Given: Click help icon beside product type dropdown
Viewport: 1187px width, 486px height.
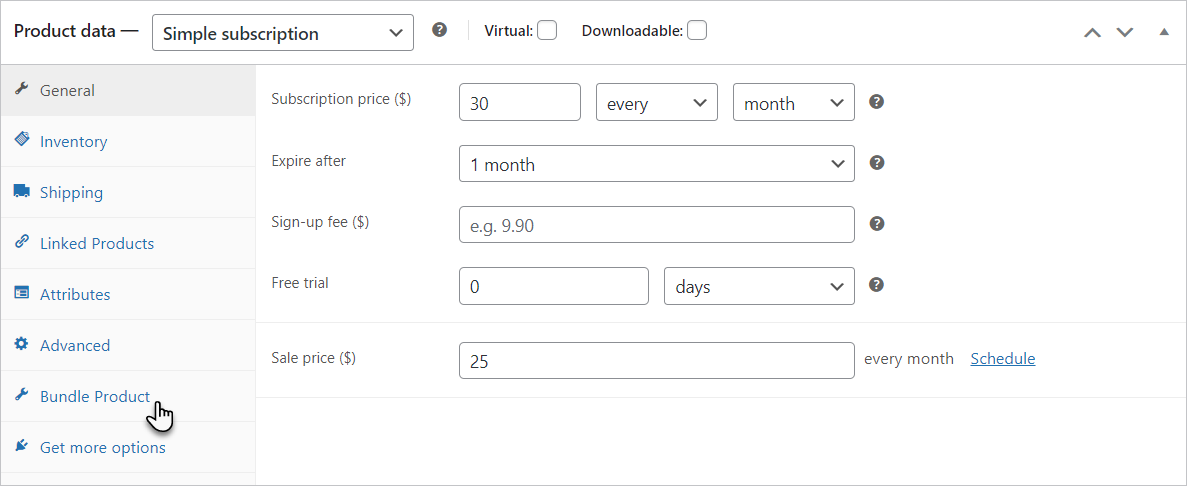Looking at the screenshot, I should 439,30.
